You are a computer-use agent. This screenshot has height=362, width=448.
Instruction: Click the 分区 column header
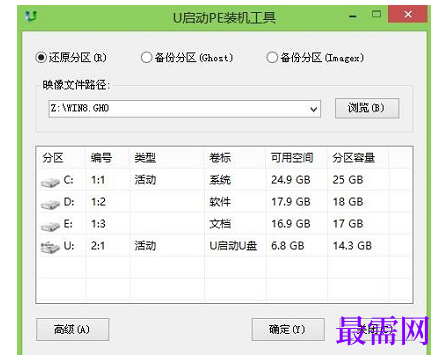point(53,158)
